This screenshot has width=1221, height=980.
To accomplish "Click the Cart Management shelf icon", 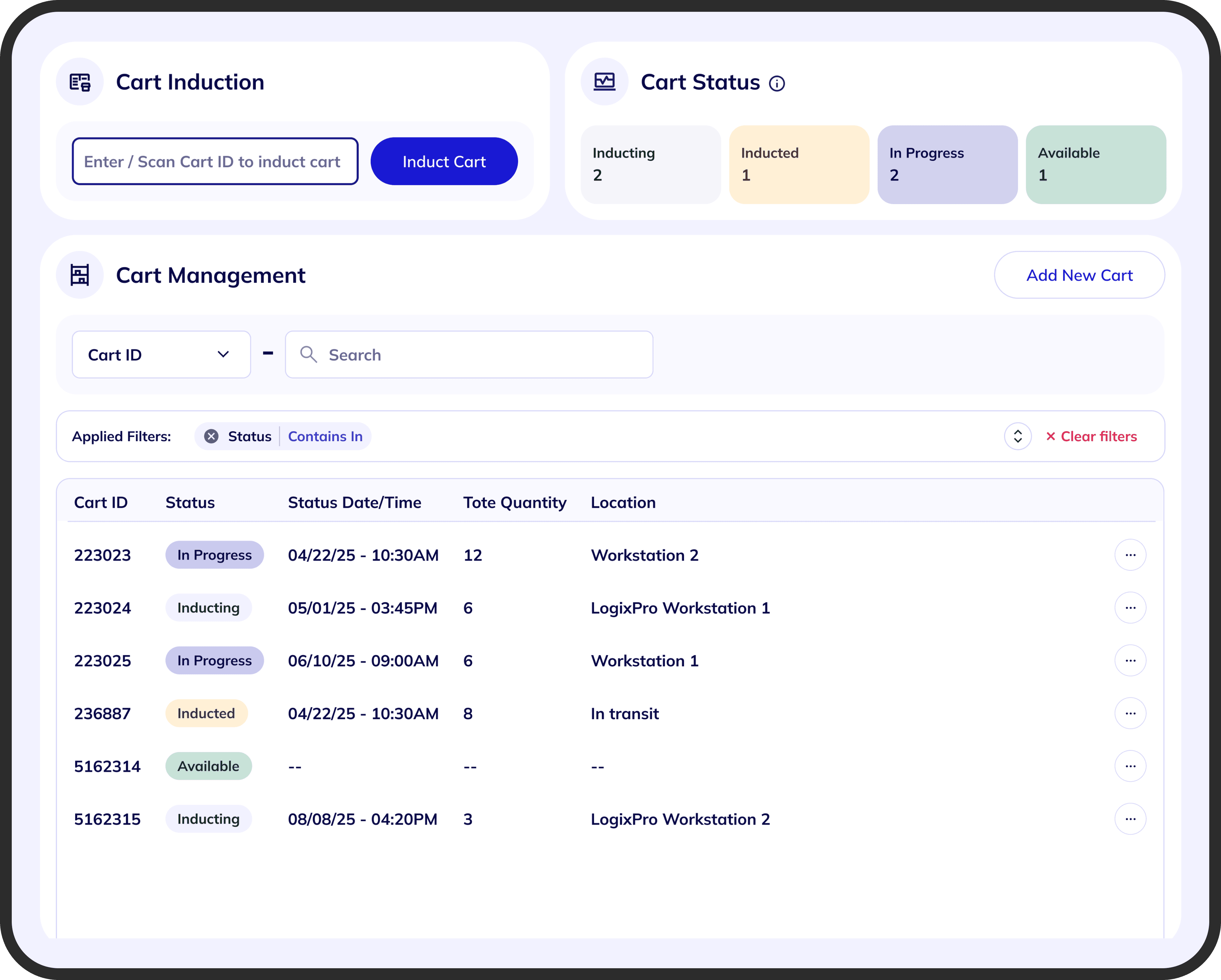I will tap(80, 275).
